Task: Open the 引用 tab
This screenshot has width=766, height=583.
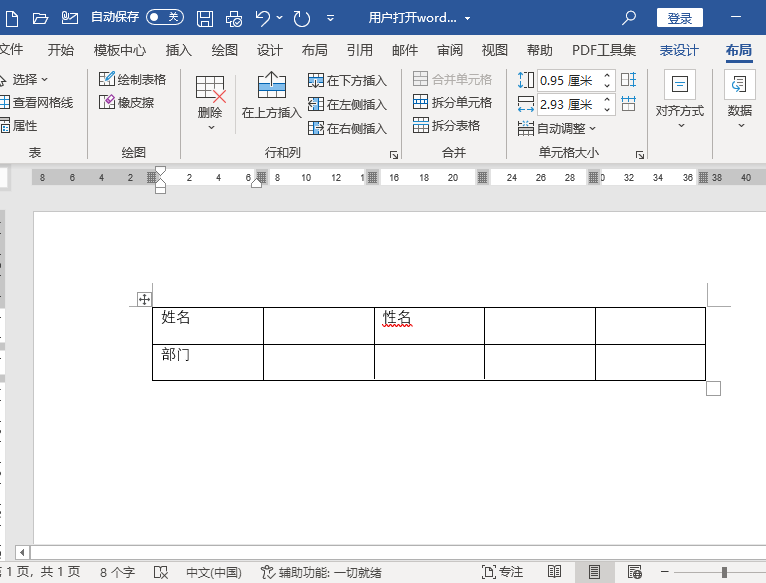Action: [360, 50]
